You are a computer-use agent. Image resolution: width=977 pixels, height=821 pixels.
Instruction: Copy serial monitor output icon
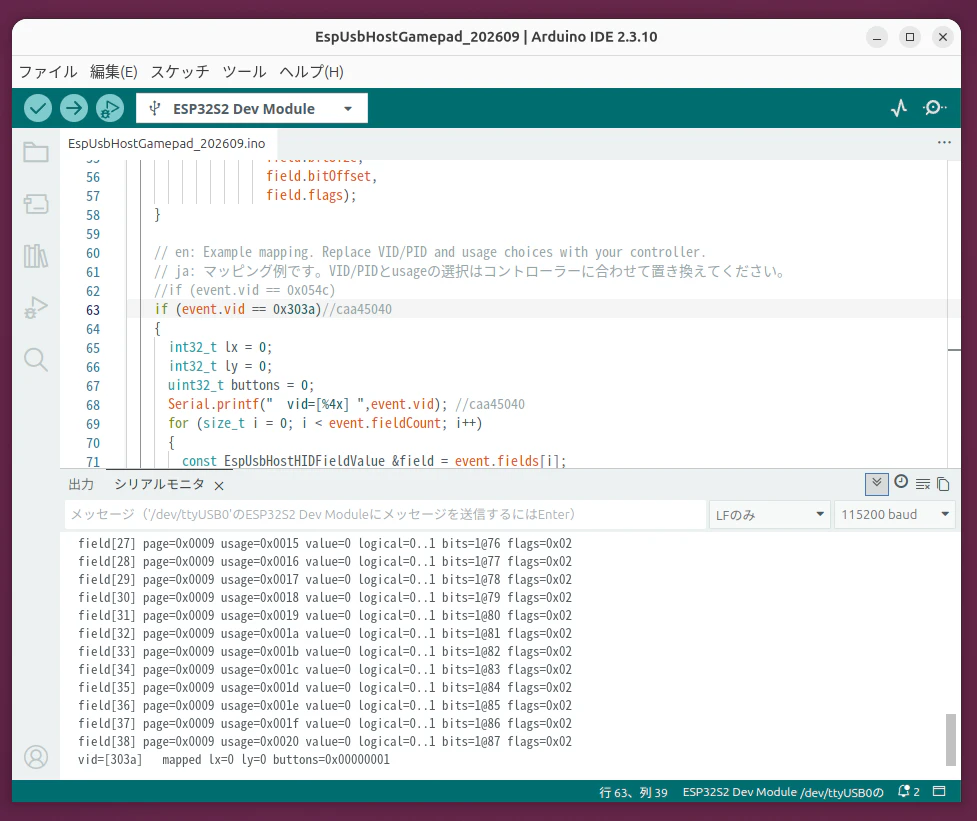(x=943, y=484)
